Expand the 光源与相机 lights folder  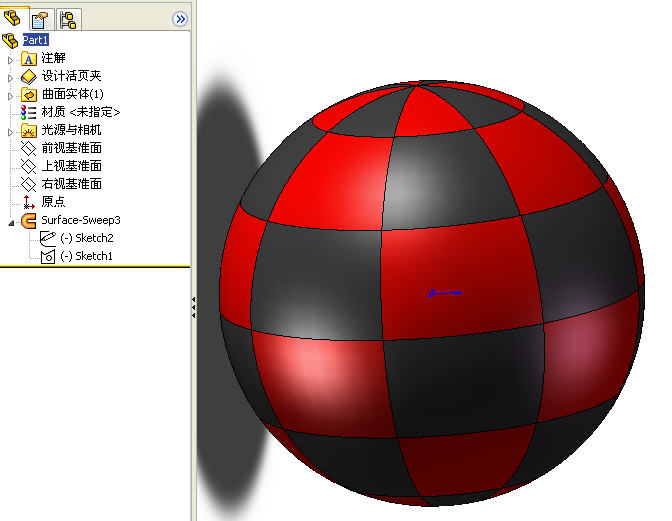[x=10, y=132]
